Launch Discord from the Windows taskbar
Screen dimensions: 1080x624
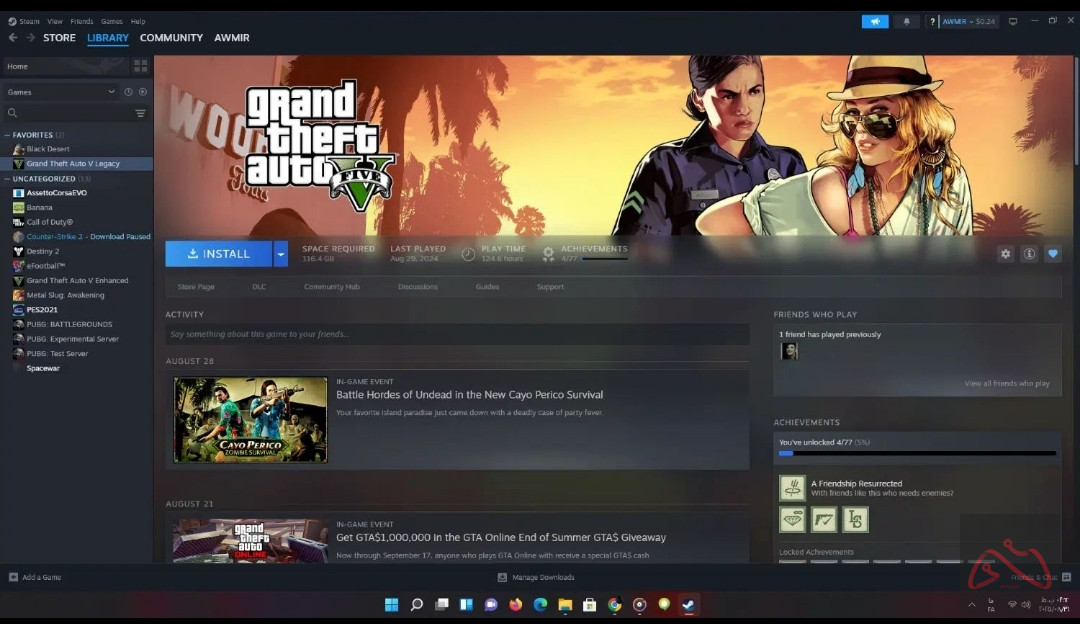tap(490, 604)
